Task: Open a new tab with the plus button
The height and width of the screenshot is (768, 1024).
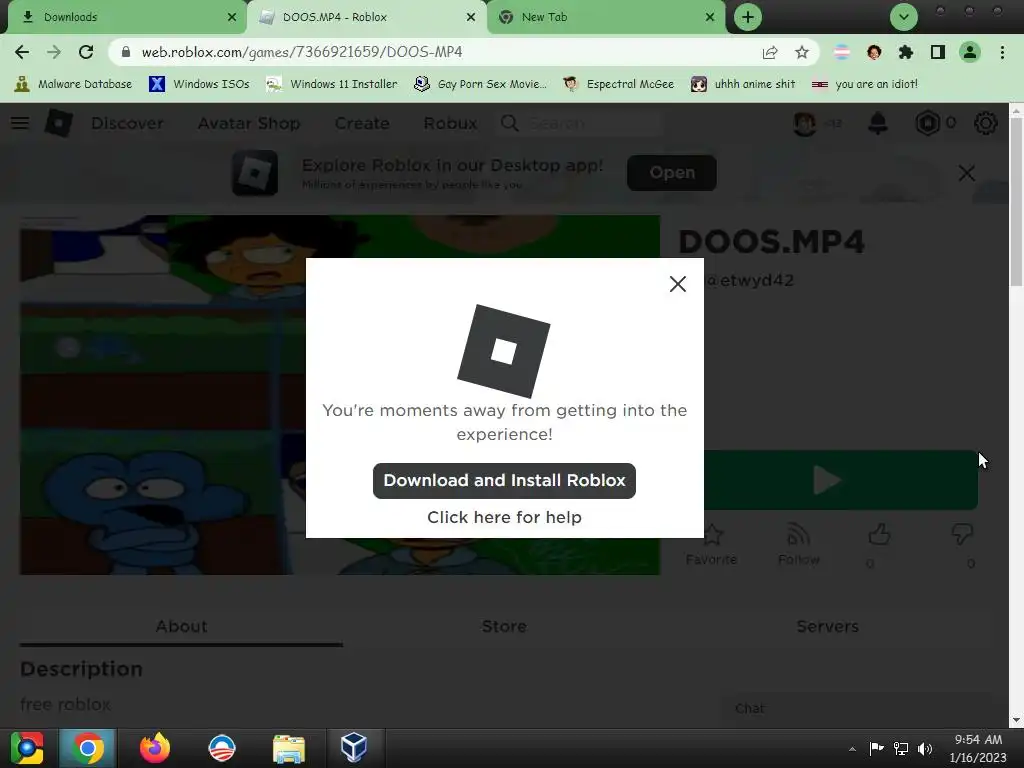Action: (748, 17)
